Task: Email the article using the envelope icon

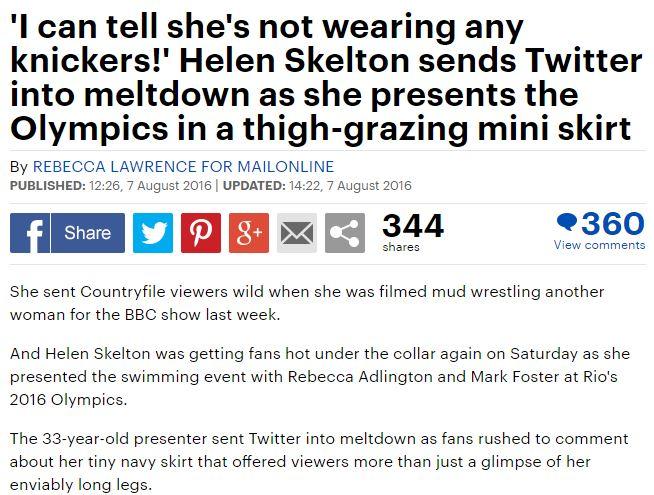Action: pyautogui.click(x=297, y=233)
